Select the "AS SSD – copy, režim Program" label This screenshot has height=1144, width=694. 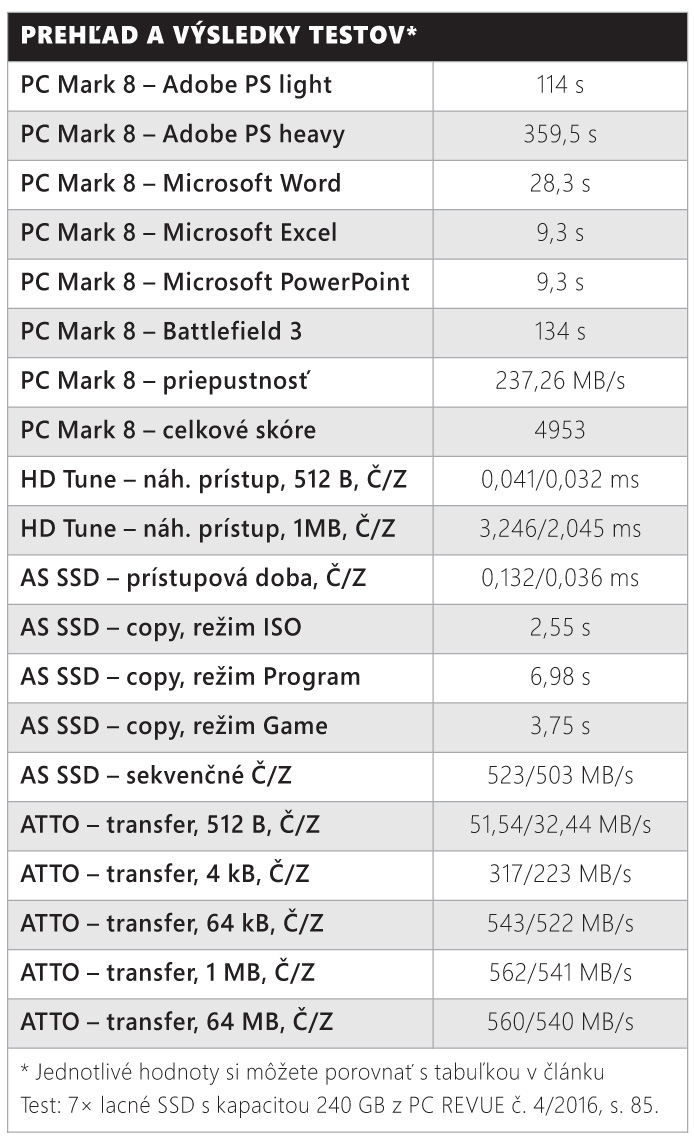(190, 677)
